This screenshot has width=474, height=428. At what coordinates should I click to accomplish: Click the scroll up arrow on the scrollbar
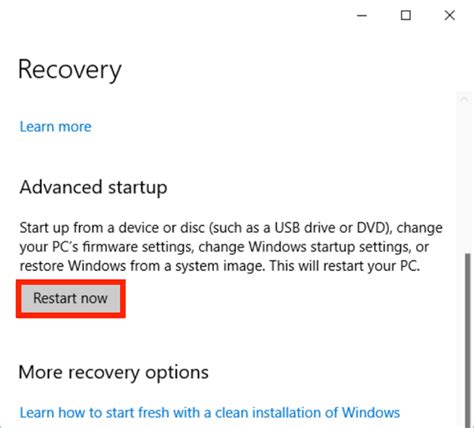[x=464, y=99]
